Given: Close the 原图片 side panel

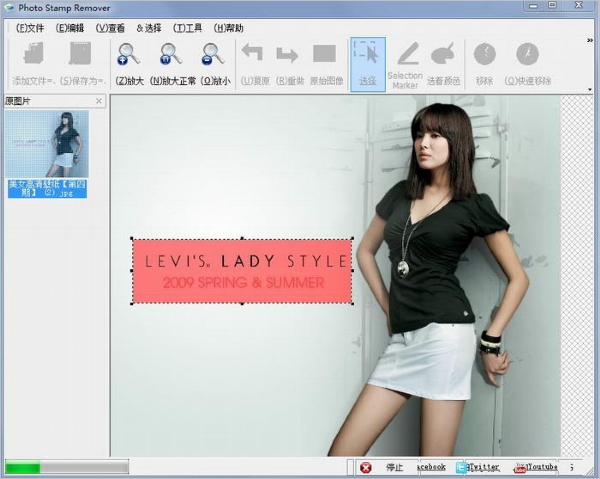Looking at the screenshot, I should [x=99, y=101].
